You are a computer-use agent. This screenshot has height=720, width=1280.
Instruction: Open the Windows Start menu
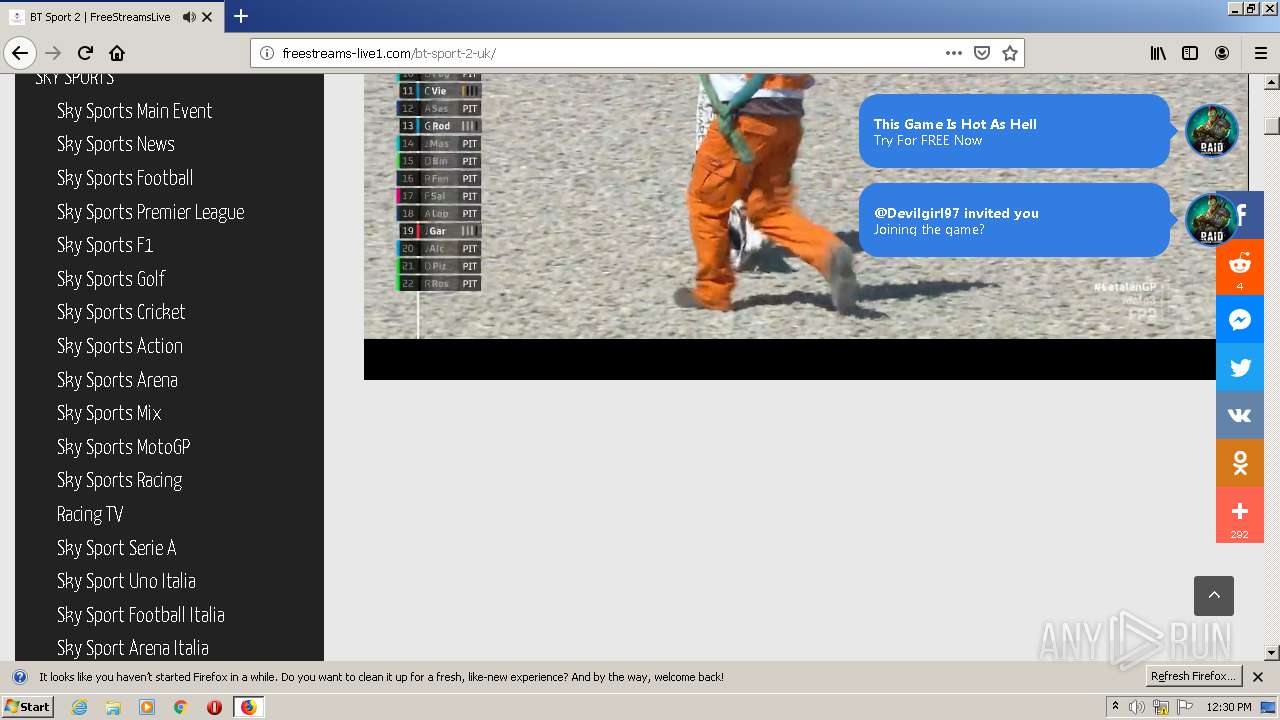[27, 707]
